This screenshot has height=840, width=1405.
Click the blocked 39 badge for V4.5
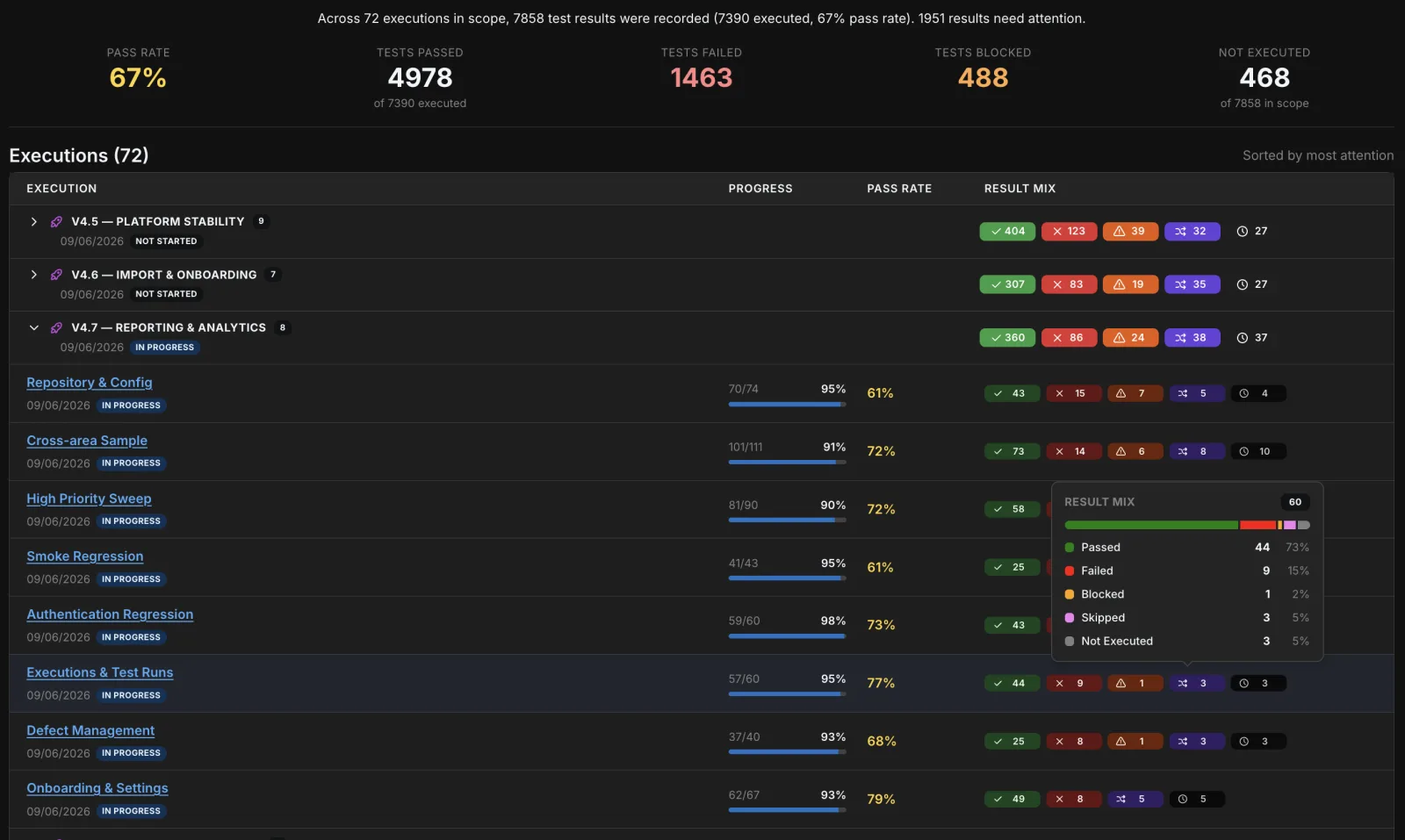[1130, 232]
